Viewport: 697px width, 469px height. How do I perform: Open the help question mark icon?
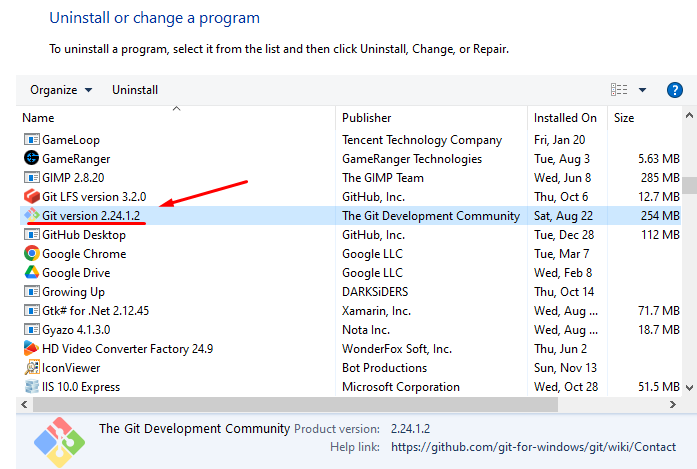click(675, 90)
